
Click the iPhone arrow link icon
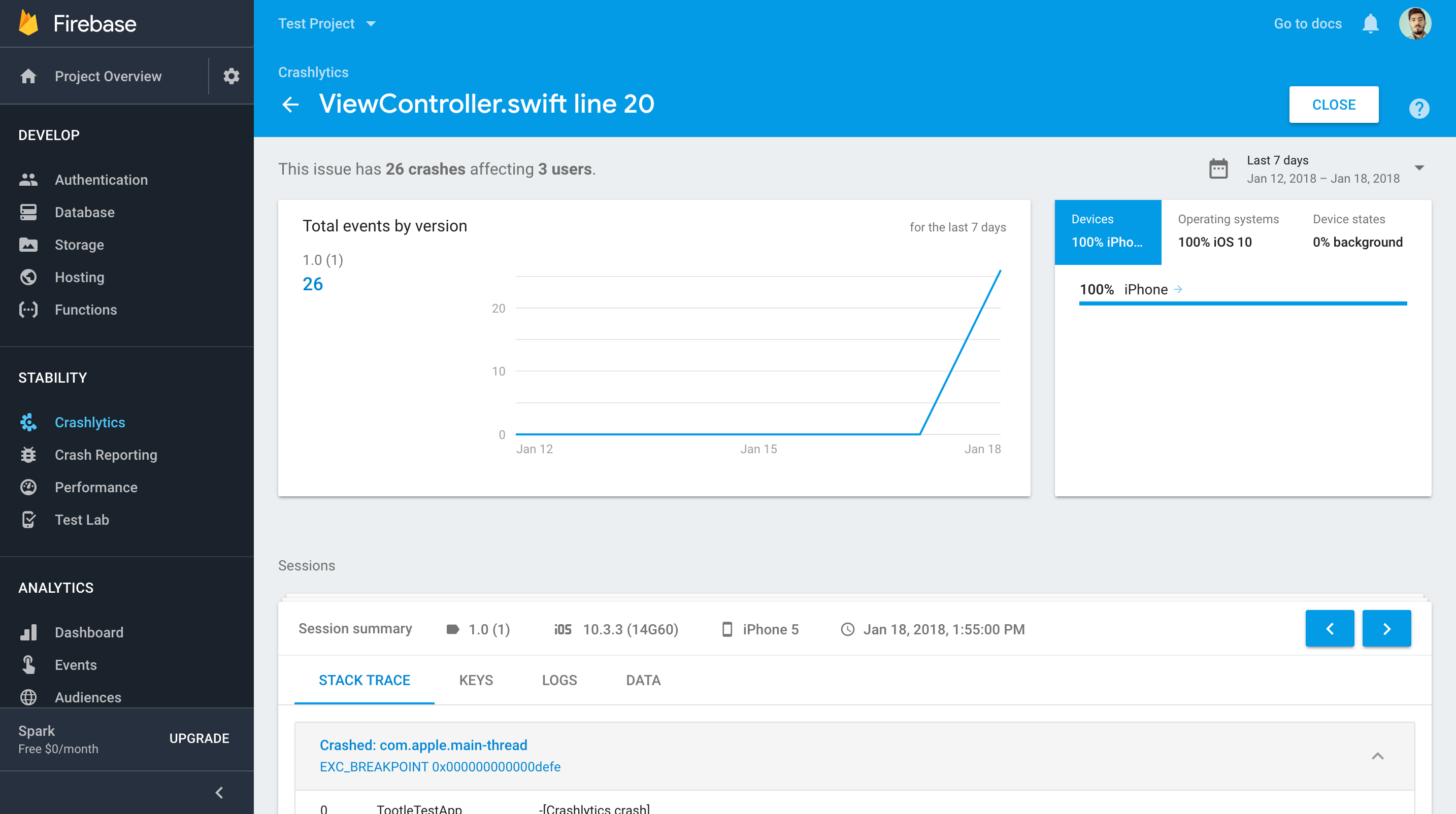click(x=1178, y=289)
